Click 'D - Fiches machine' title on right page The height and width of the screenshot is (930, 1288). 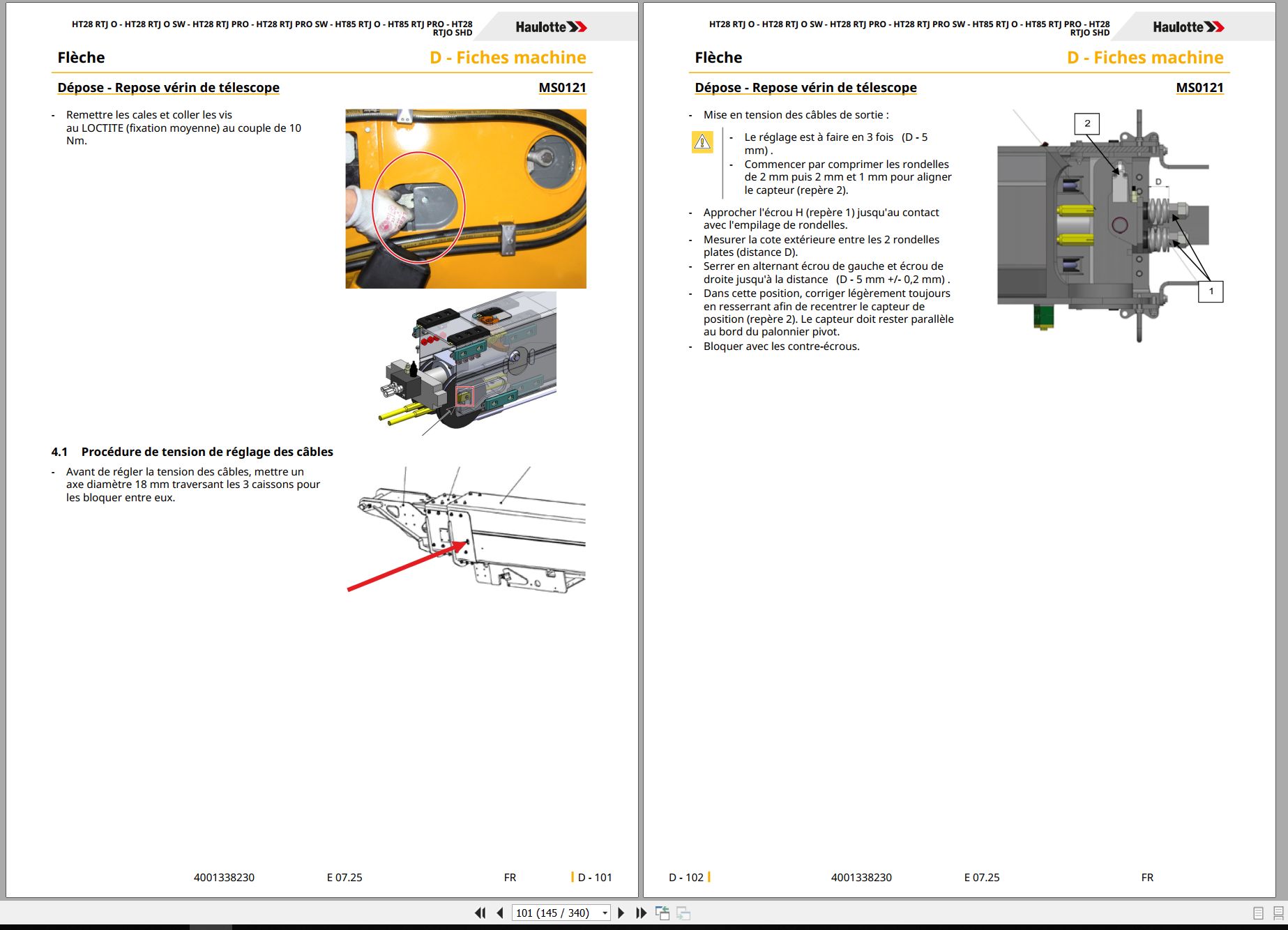tap(1145, 58)
